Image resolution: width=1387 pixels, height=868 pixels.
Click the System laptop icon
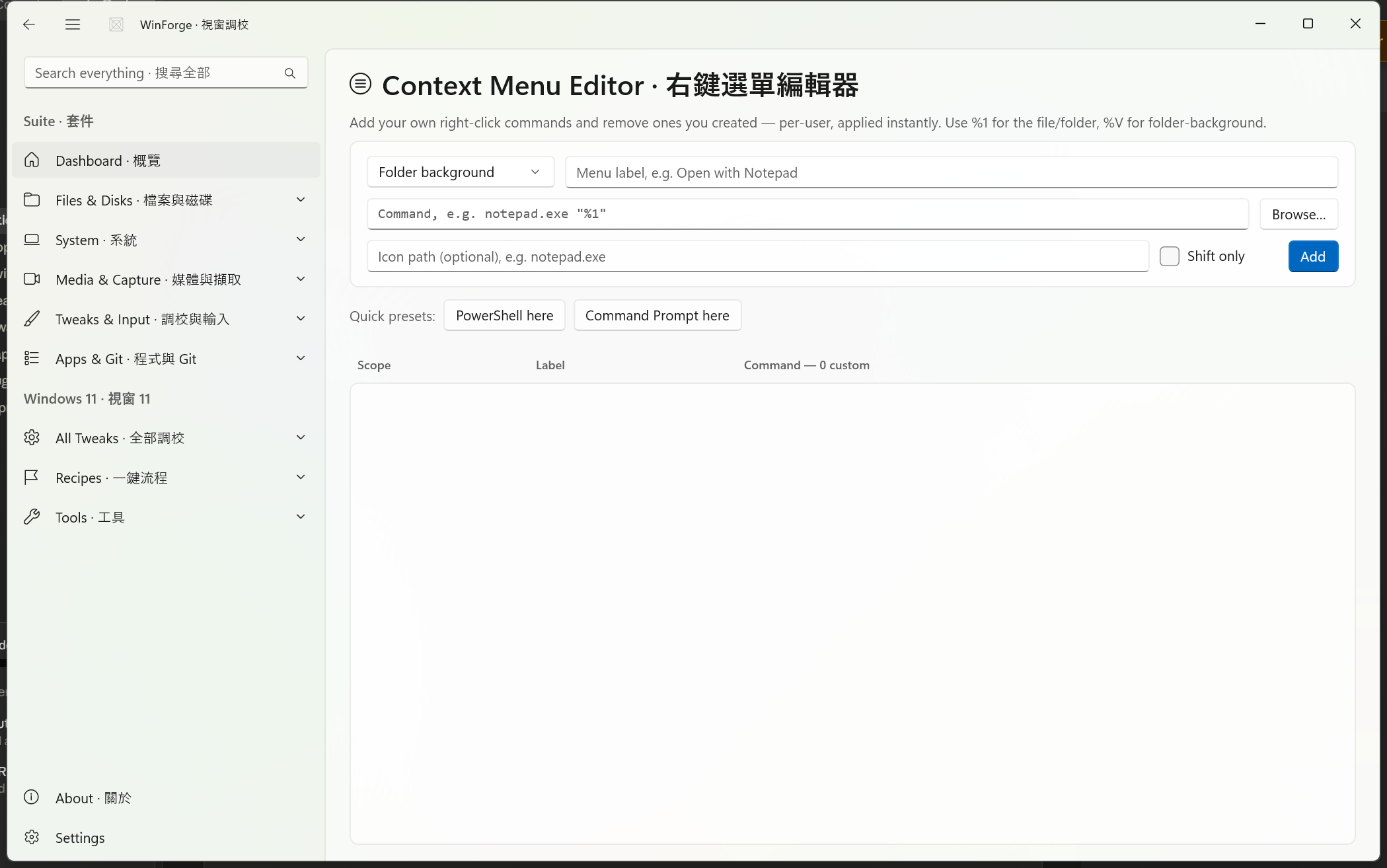pyautogui.click(x=32, y=239)
